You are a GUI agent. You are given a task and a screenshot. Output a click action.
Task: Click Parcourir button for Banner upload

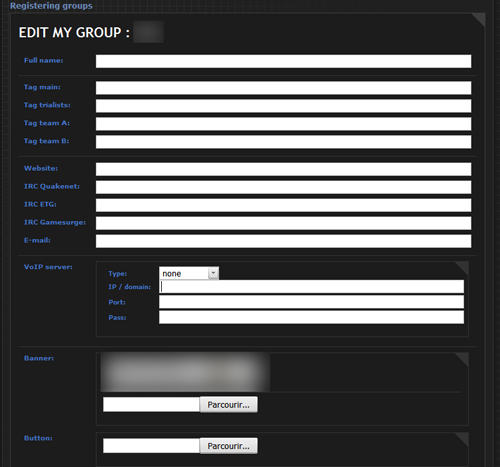click(x=229, y=405)
